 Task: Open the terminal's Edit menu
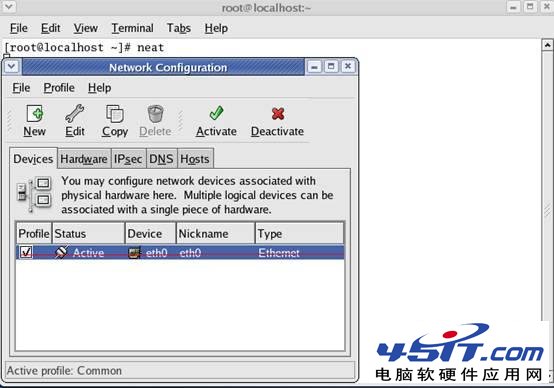point(50,28)
